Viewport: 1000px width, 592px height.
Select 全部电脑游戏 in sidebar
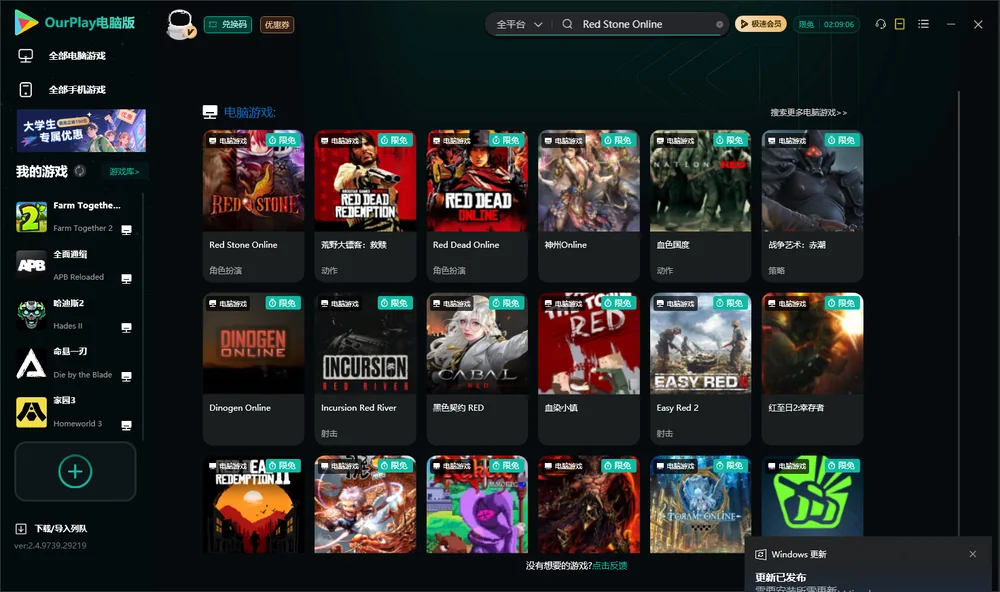pyautogui.click(x=77, y=56)
